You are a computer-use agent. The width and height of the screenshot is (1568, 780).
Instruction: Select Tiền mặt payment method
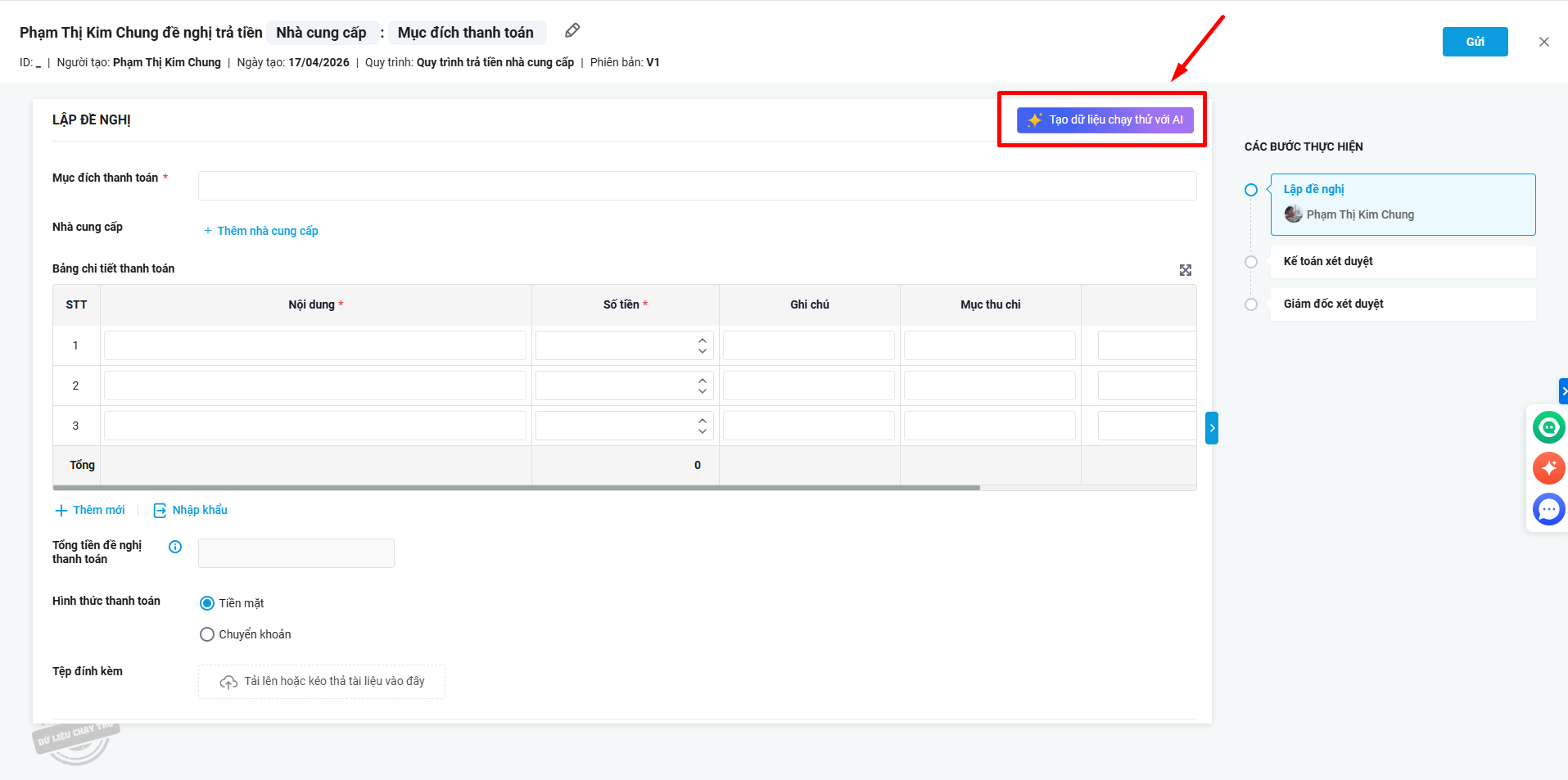click(x=207, y=603)
